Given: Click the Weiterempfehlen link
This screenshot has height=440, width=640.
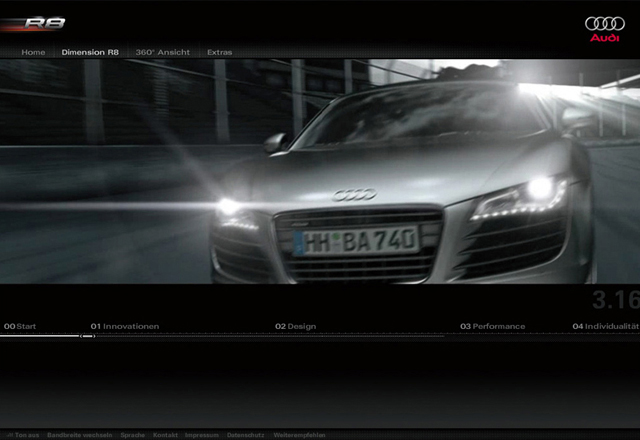Looking at the screenshot, I should point(299,435).
